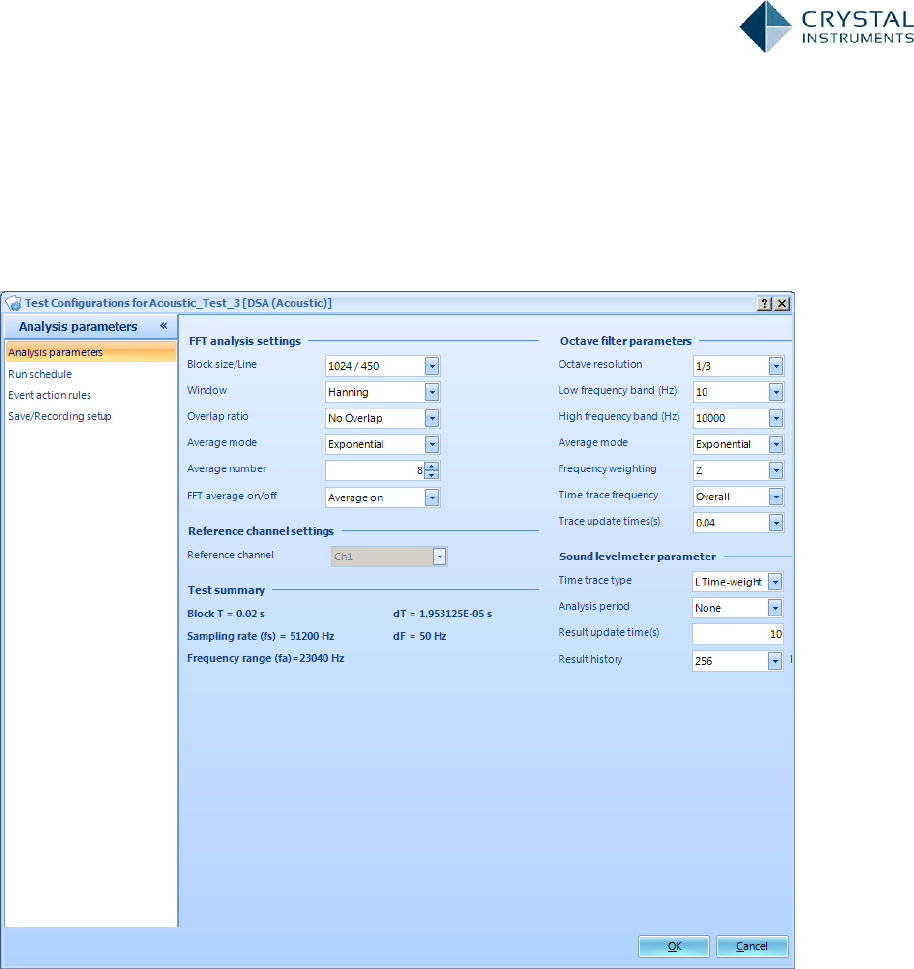The width and height of the screenshot is (914, 969).
Task: Click the Sampling rate 51200 Hz text
Action: (x=260, y=636)
